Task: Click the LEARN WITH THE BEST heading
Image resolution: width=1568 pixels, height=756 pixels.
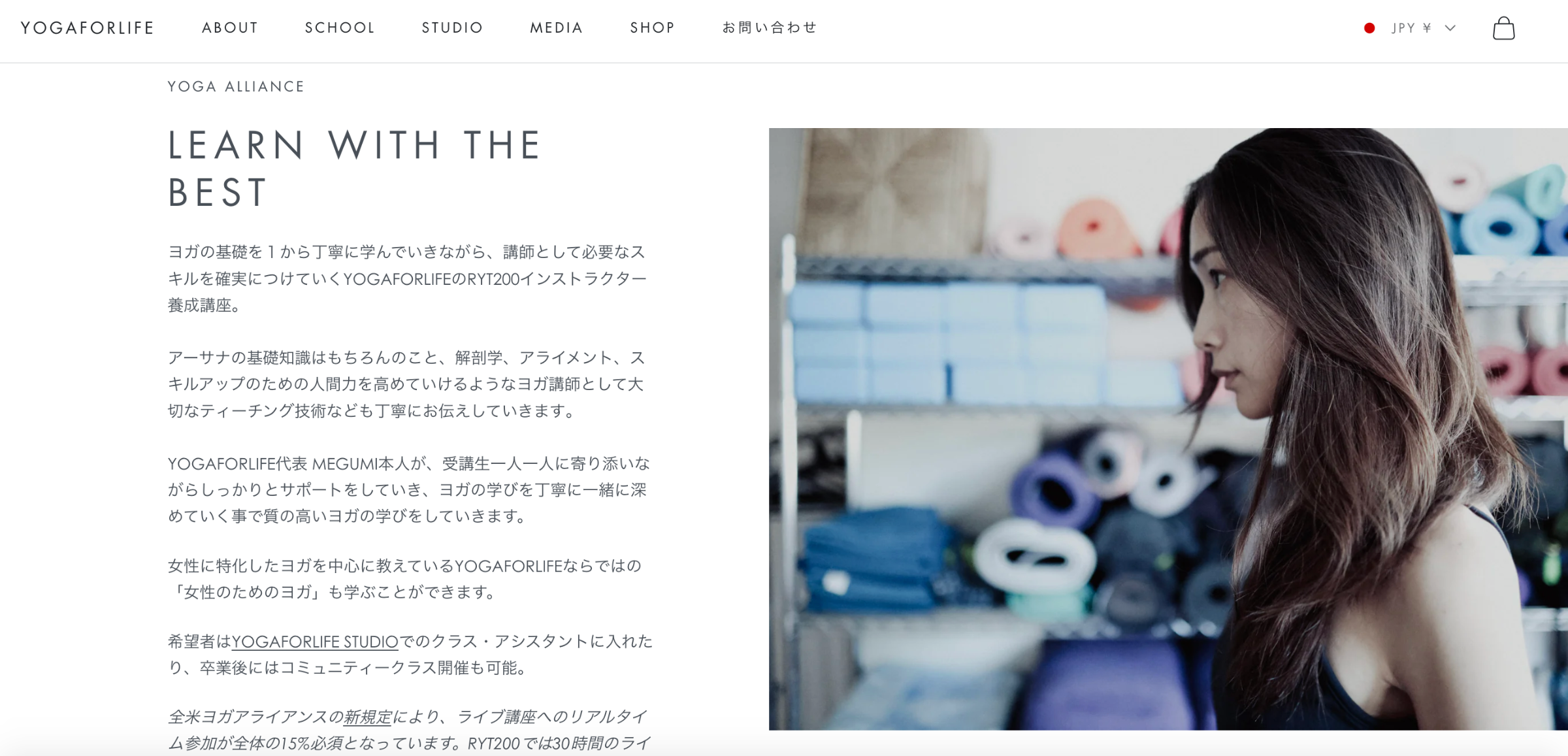Action: 355,169
